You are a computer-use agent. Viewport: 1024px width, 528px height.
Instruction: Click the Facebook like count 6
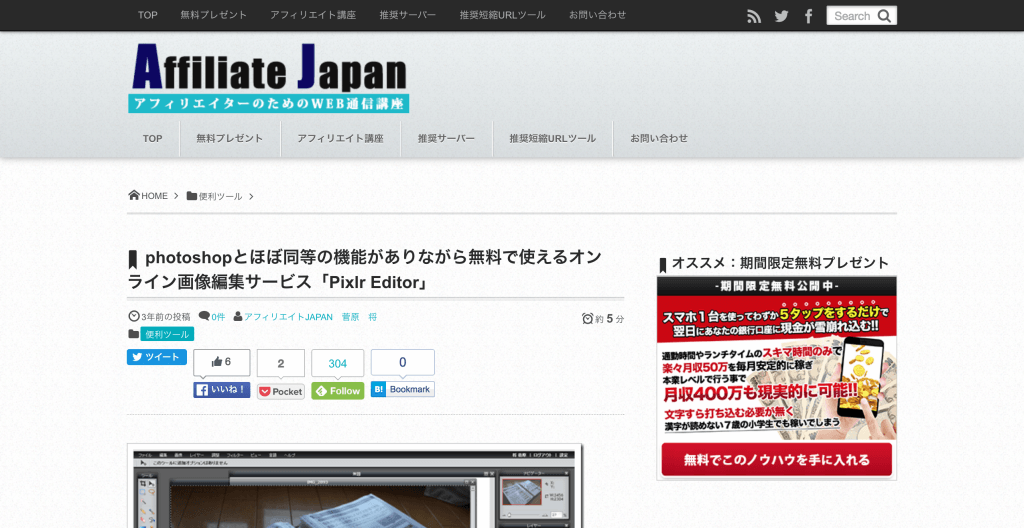click(221, 362)
